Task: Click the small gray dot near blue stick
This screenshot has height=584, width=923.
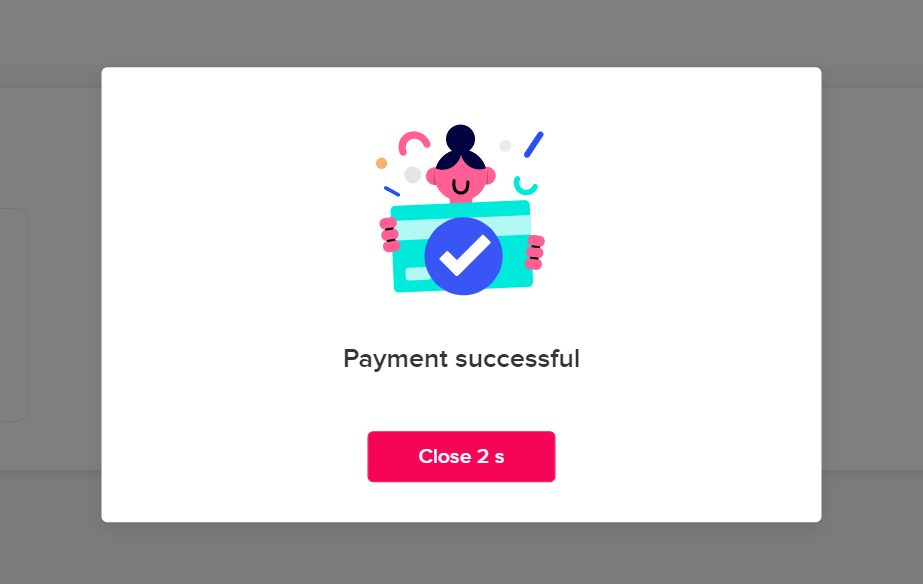Action: pyautogui.click(x=505, y=145)
